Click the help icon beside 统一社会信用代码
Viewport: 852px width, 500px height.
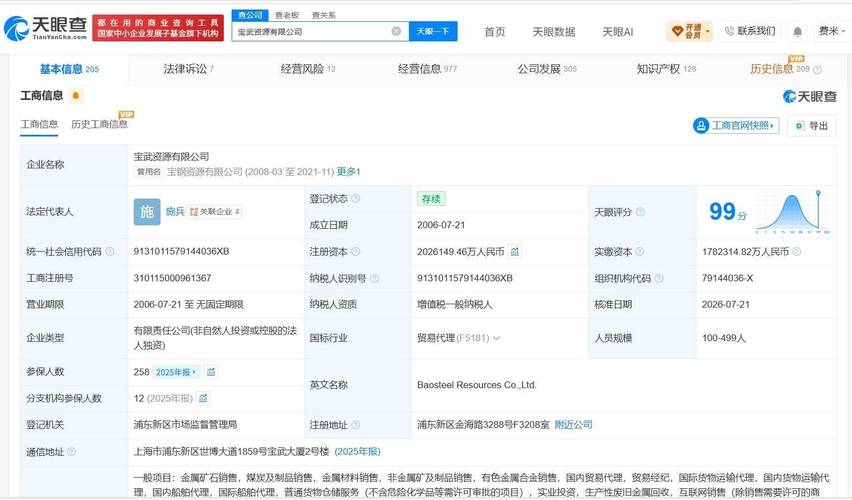(110, 252)
